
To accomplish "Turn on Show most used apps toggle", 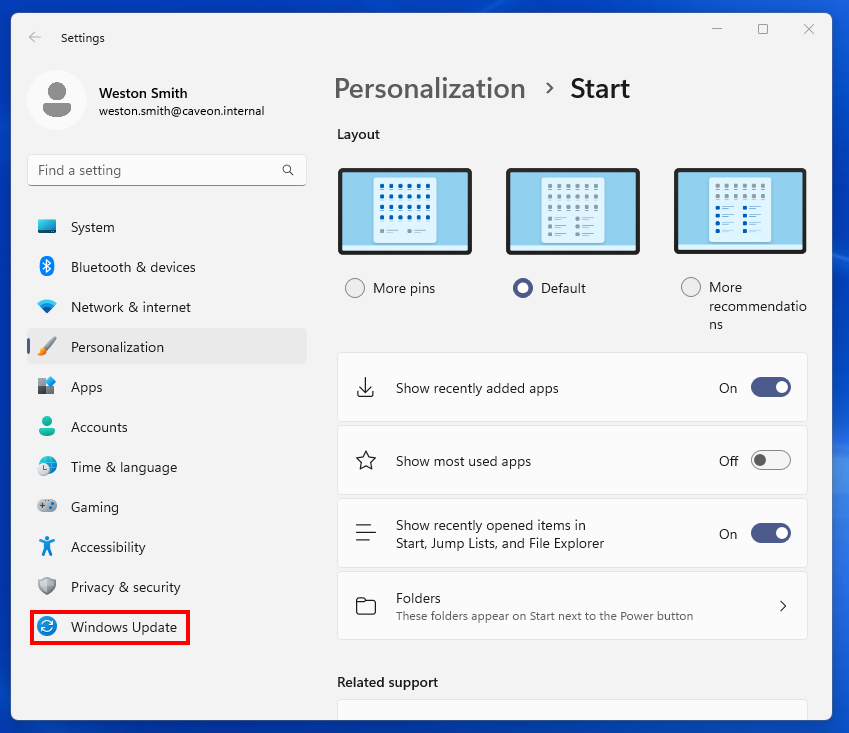I will (x=771, y=461).
